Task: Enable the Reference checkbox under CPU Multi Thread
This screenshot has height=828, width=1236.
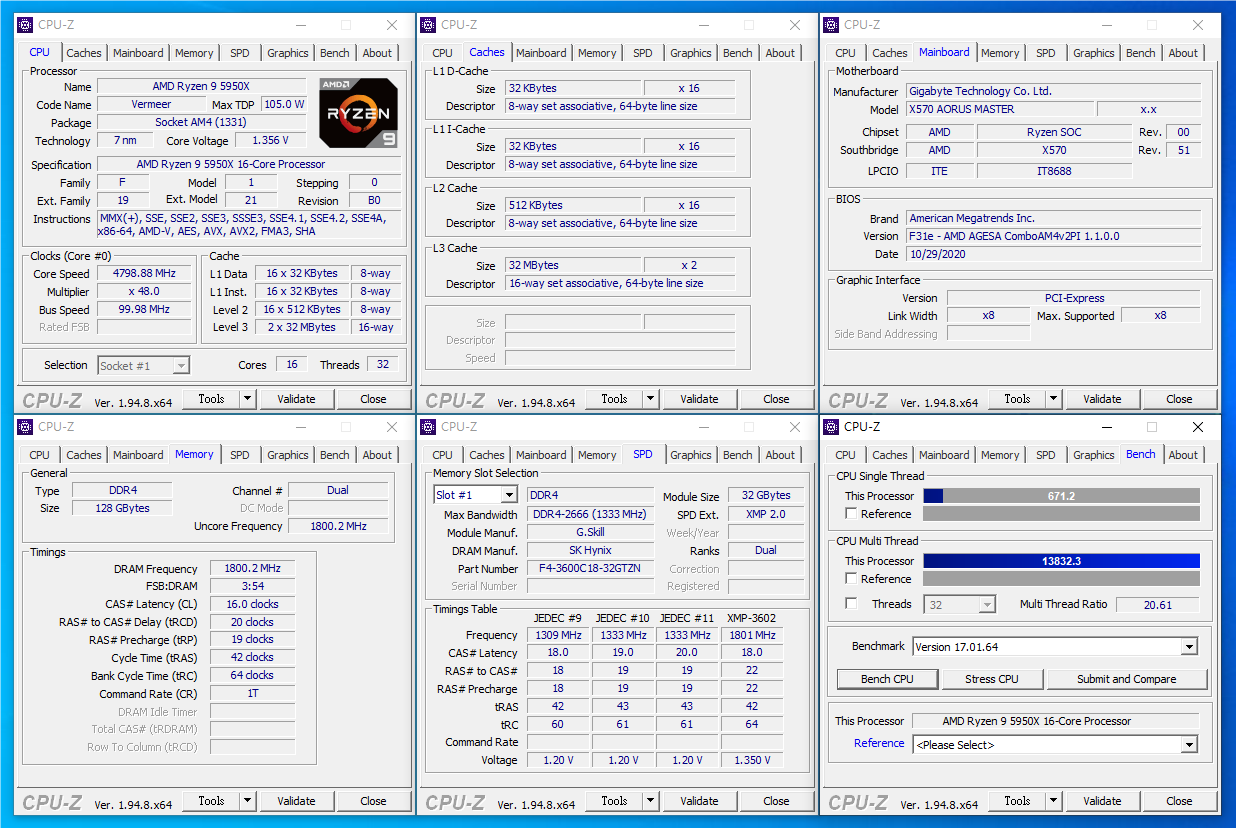Action: click(851, 579)
